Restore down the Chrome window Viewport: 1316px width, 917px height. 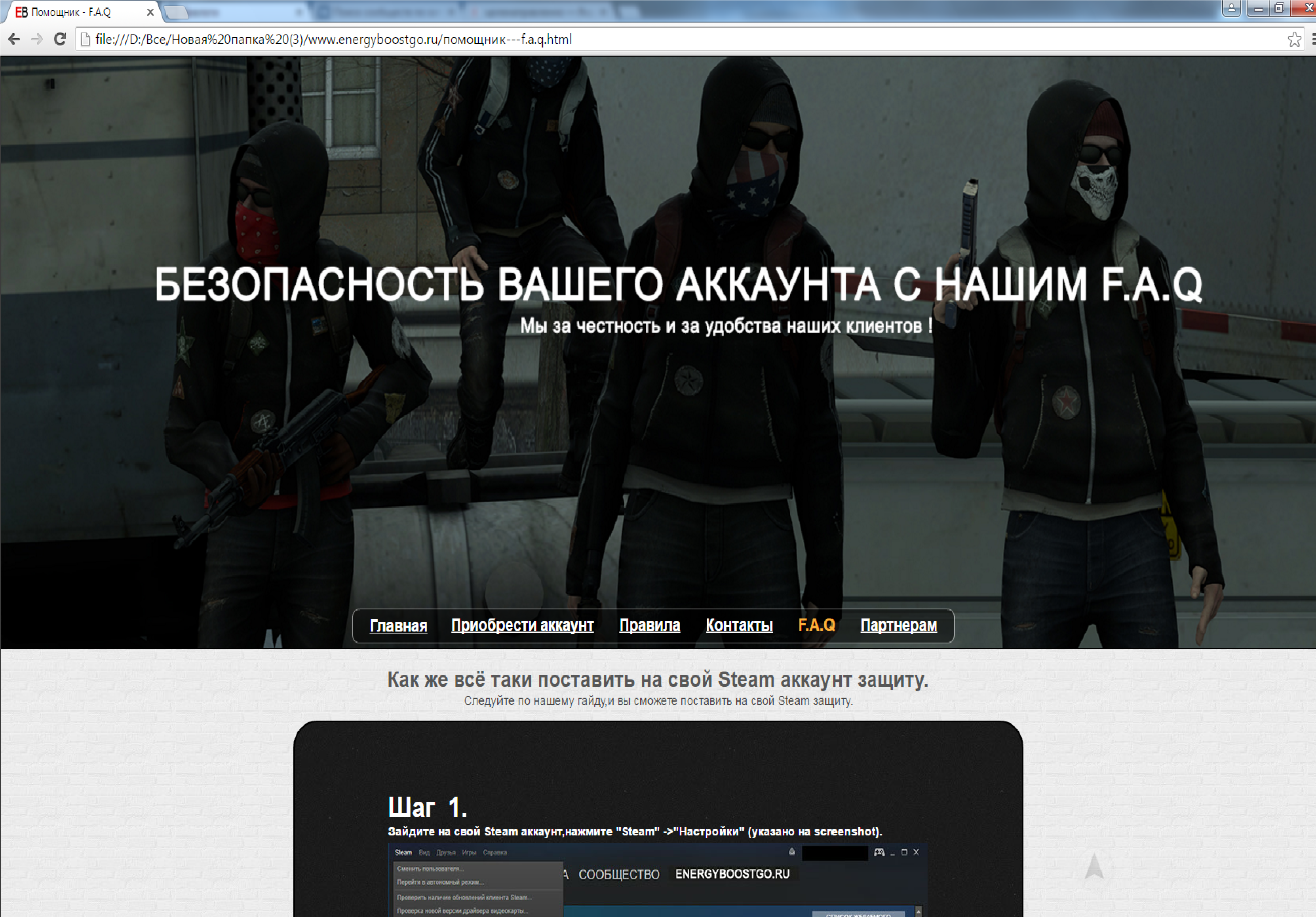pos(1279,8)
